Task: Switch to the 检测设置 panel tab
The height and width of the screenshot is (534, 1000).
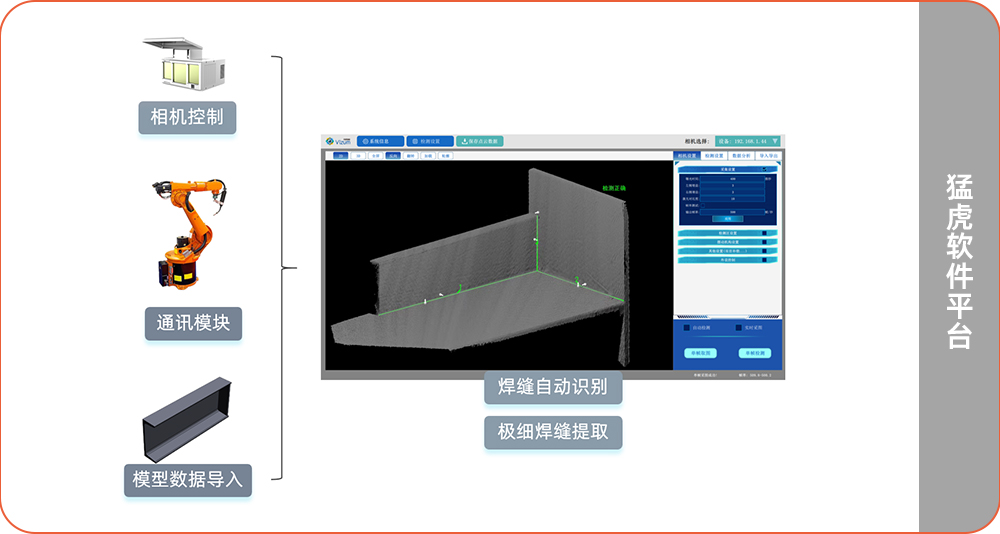Action: [714, 156]
